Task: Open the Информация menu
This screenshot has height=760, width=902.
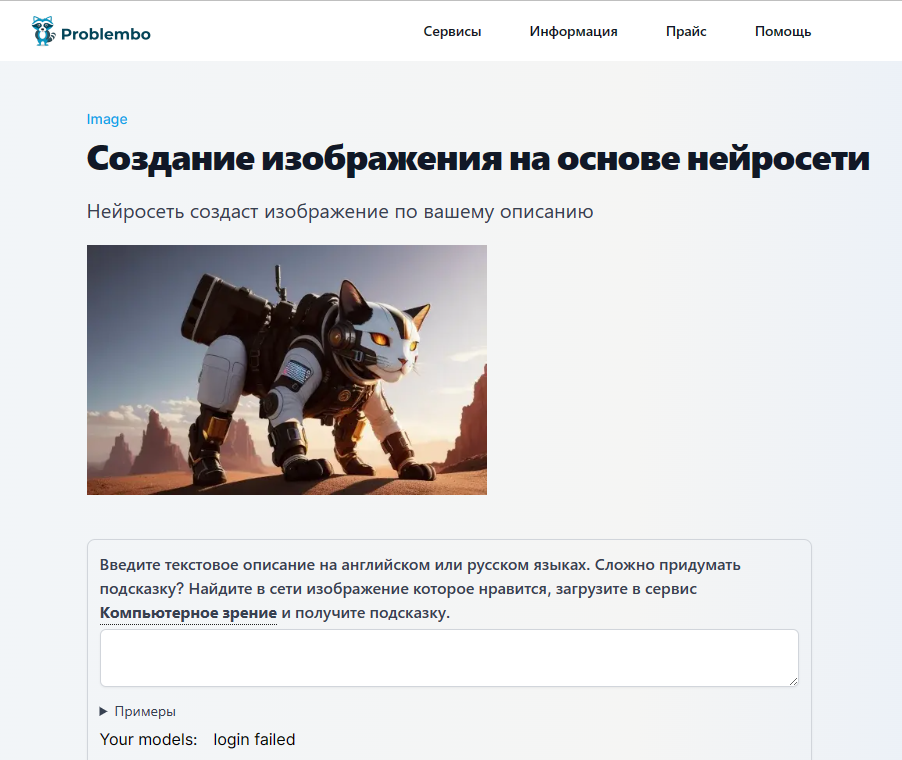Action: 574,32
